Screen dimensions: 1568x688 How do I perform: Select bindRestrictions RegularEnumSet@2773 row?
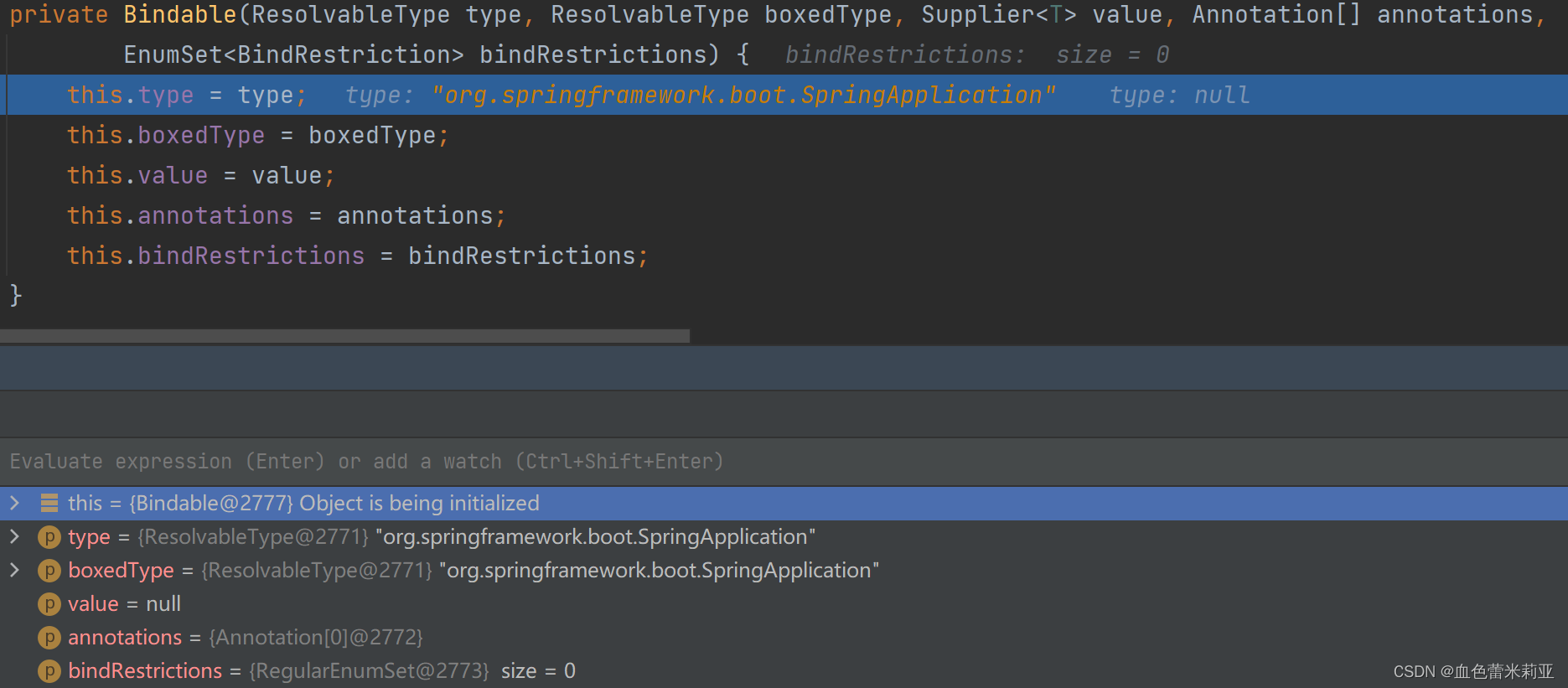[784, 671]
